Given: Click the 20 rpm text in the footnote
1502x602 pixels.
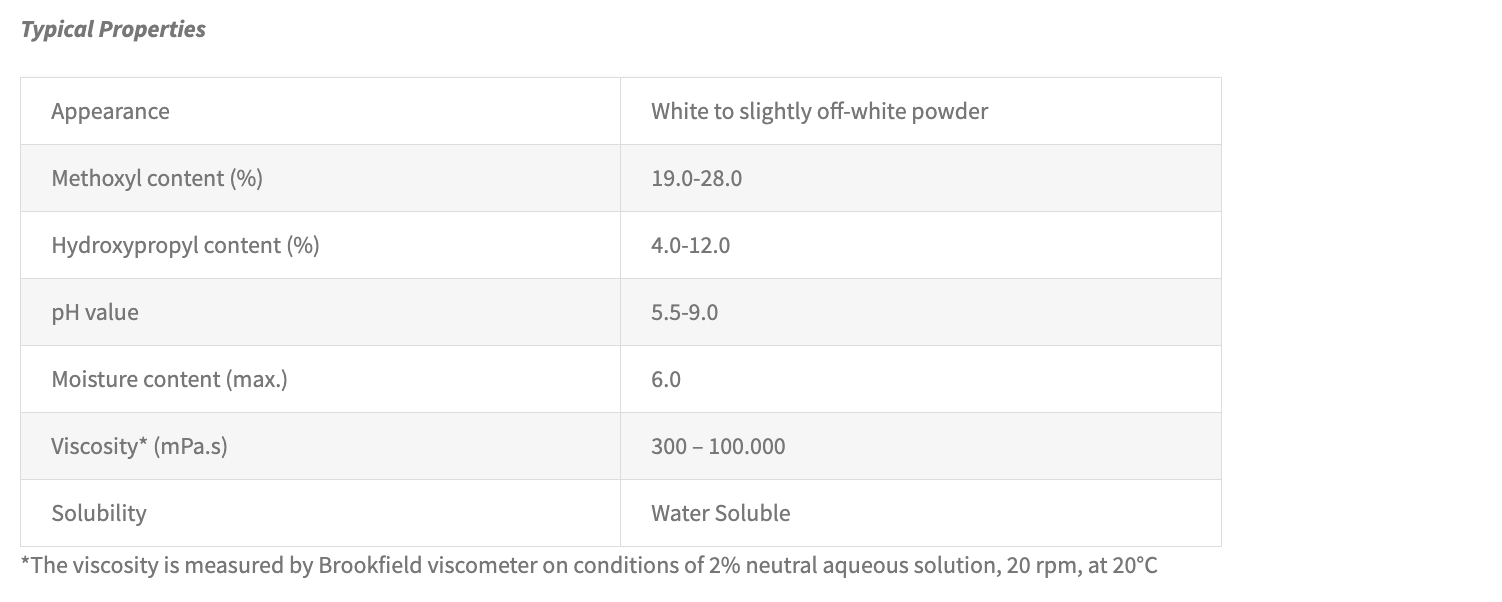Looking at the screenshot, I should [1035, 565].
